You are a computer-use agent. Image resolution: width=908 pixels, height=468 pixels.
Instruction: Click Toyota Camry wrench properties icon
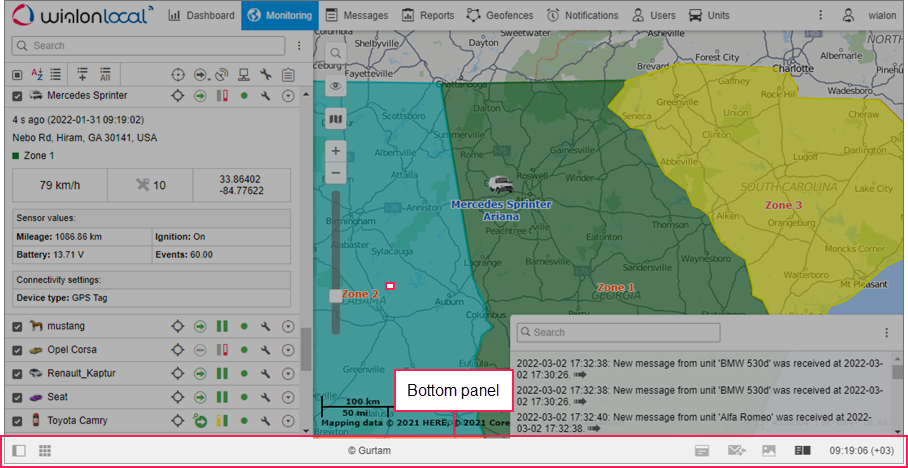coord(265,421)
